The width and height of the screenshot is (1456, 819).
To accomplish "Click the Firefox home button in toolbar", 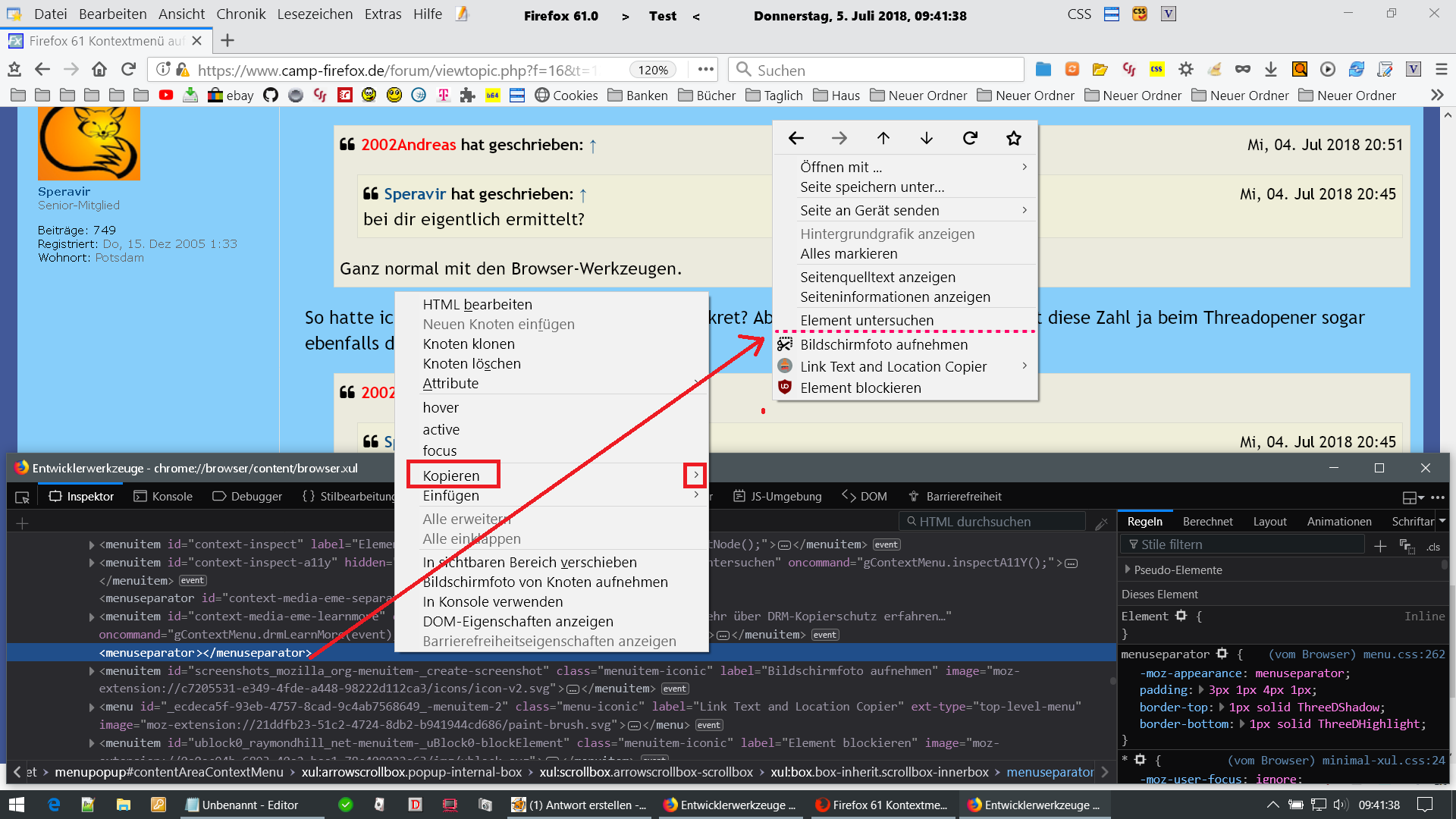I will tap(99, 70).
